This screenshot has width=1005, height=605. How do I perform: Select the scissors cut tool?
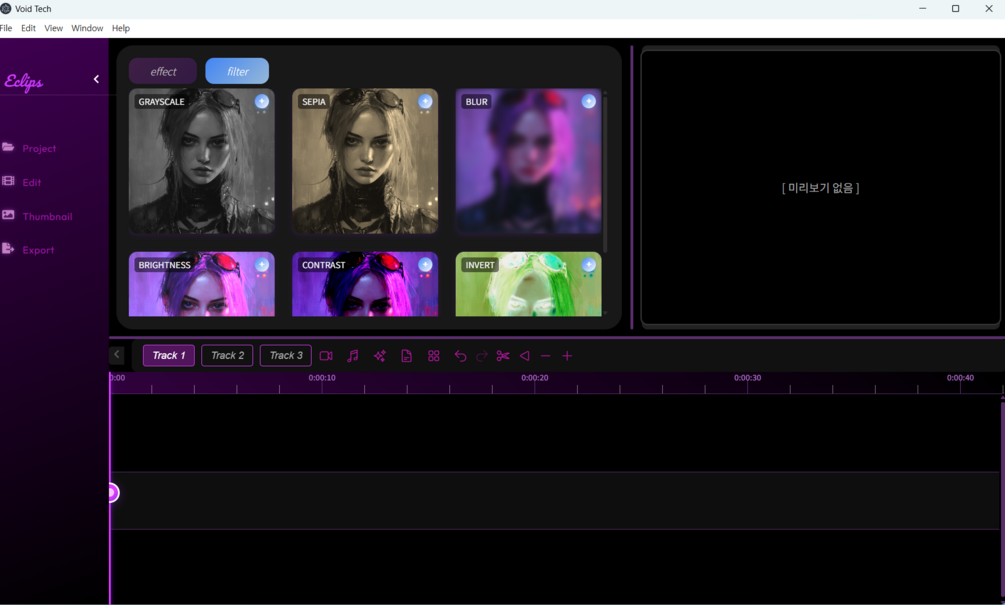[x=503, y=356]
